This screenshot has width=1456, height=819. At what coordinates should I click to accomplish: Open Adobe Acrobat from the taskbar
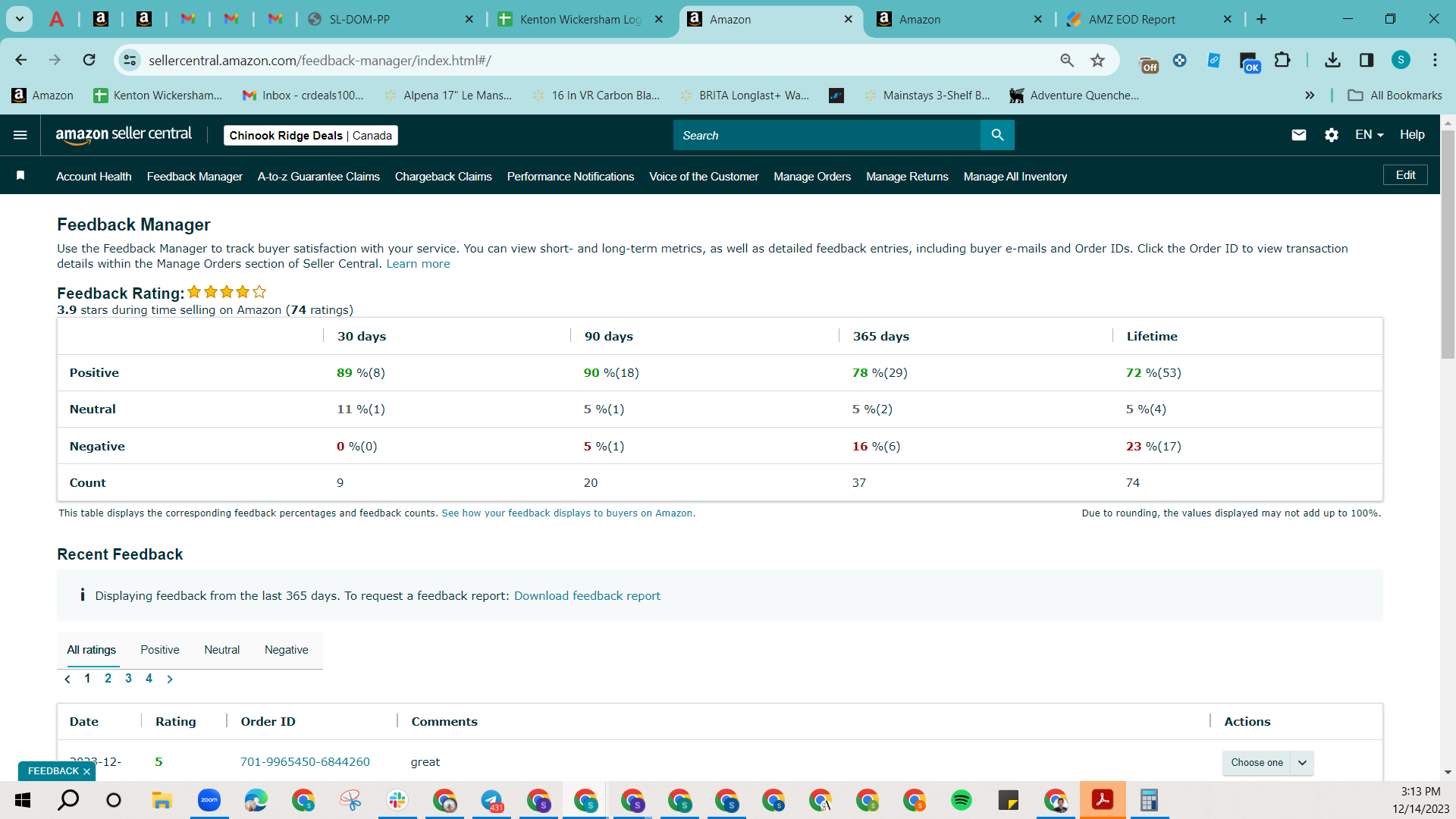click(x=1103, y=800)
